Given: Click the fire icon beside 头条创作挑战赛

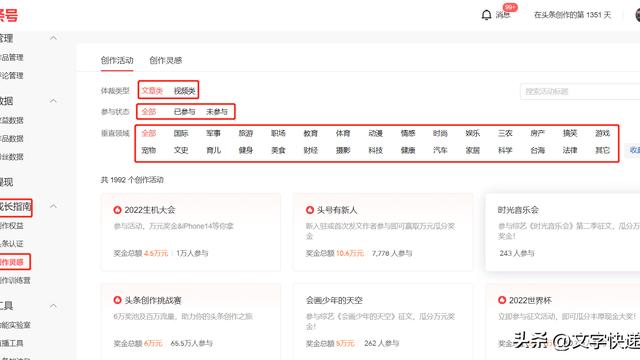Looking at the screenshot, I should 118,300.
